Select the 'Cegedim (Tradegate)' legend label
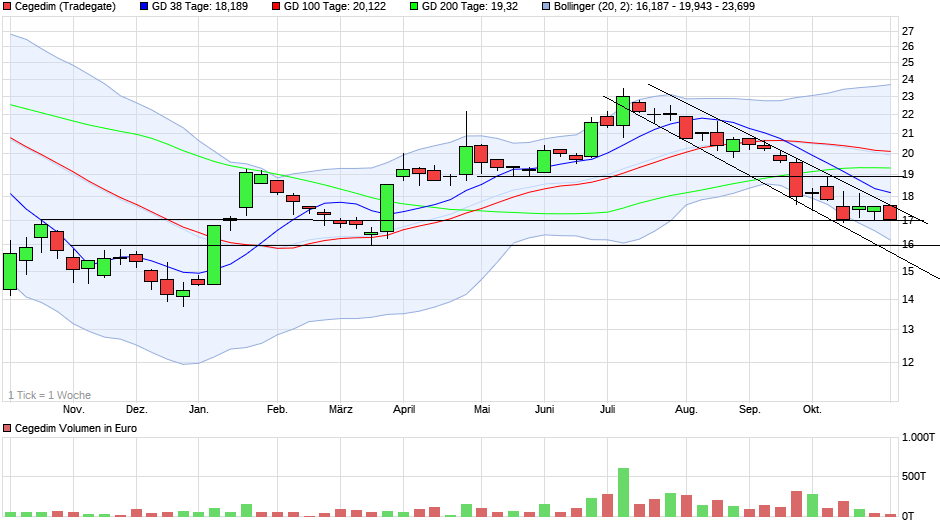 click(x=65, y=7)
